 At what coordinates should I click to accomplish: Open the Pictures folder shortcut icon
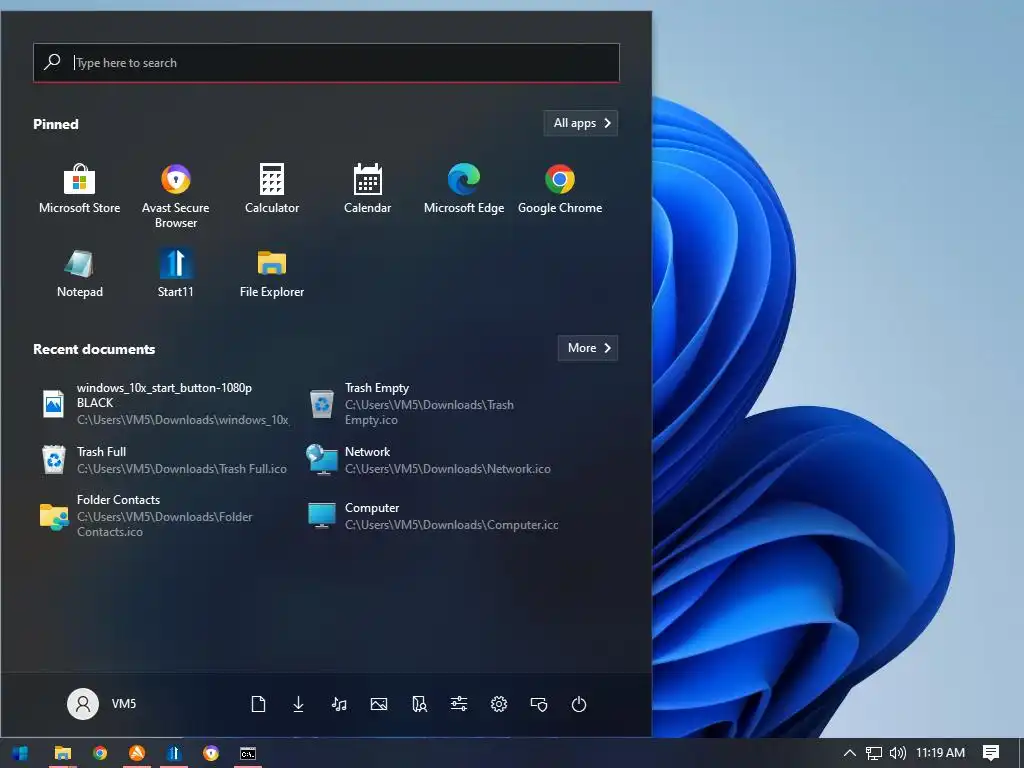tap(379, 704)
